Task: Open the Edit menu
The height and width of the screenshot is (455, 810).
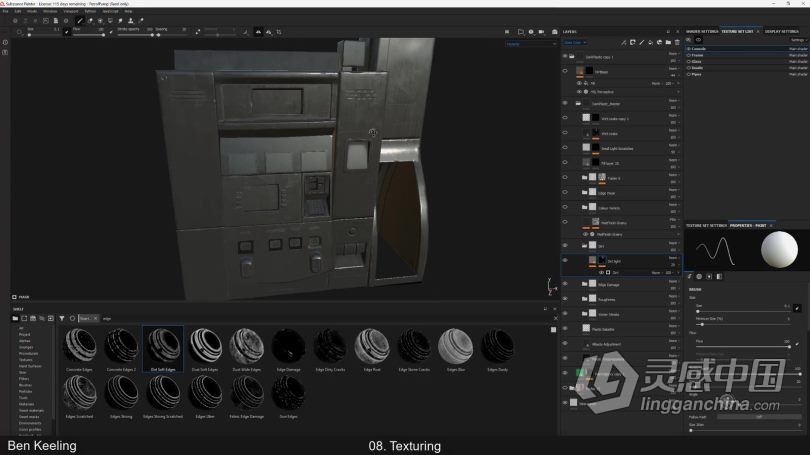Action: 18,11
